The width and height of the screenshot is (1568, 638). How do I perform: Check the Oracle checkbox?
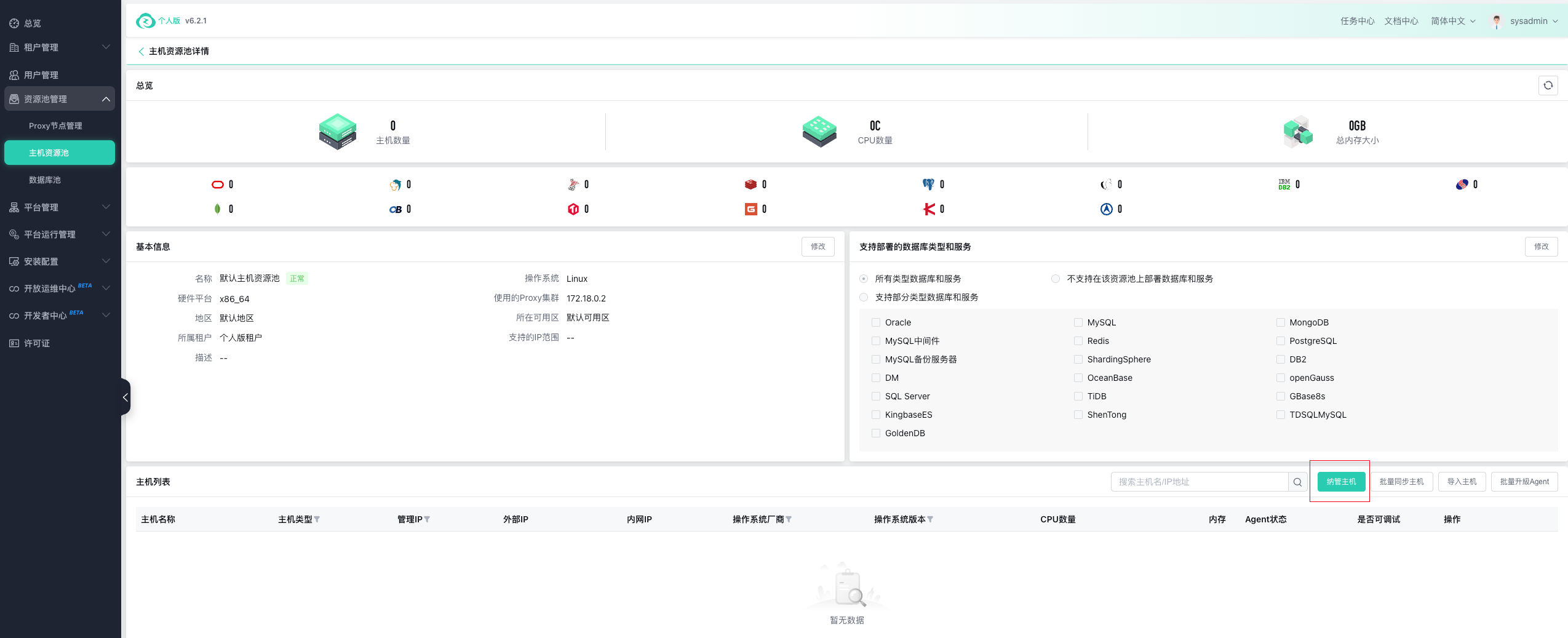click(876, 322)
